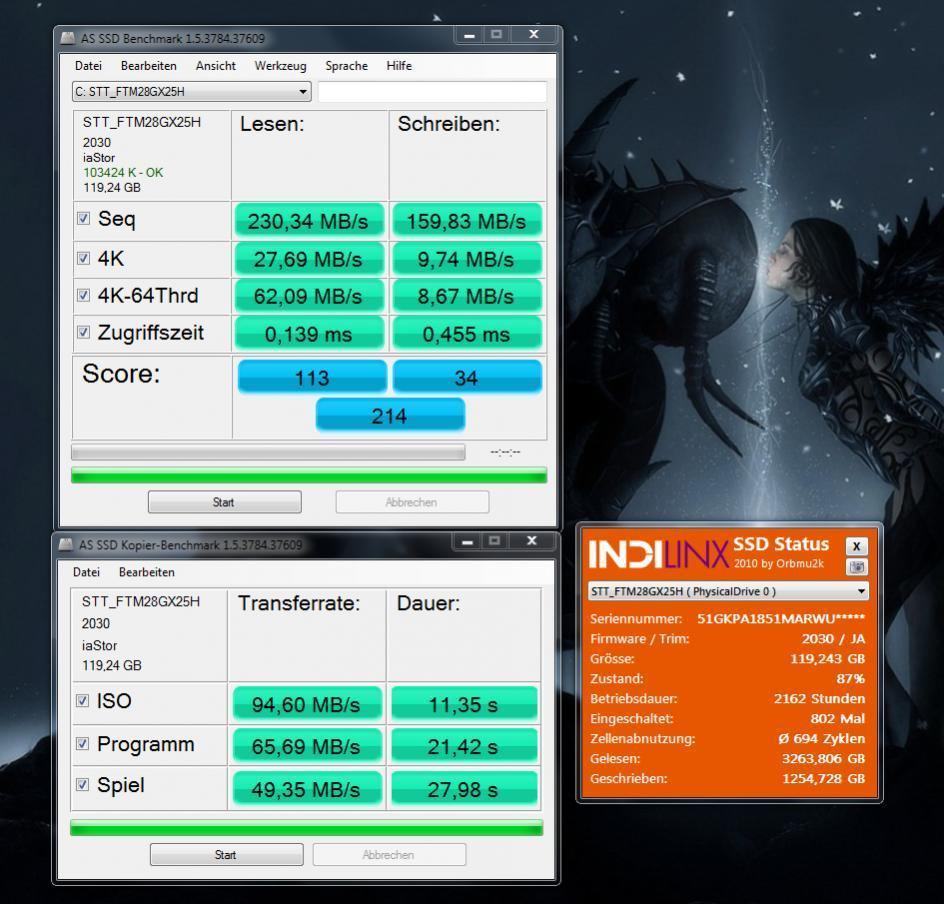
Task: Toggle the Spiel copy test checkbox
Action: [x=82, y=785]
